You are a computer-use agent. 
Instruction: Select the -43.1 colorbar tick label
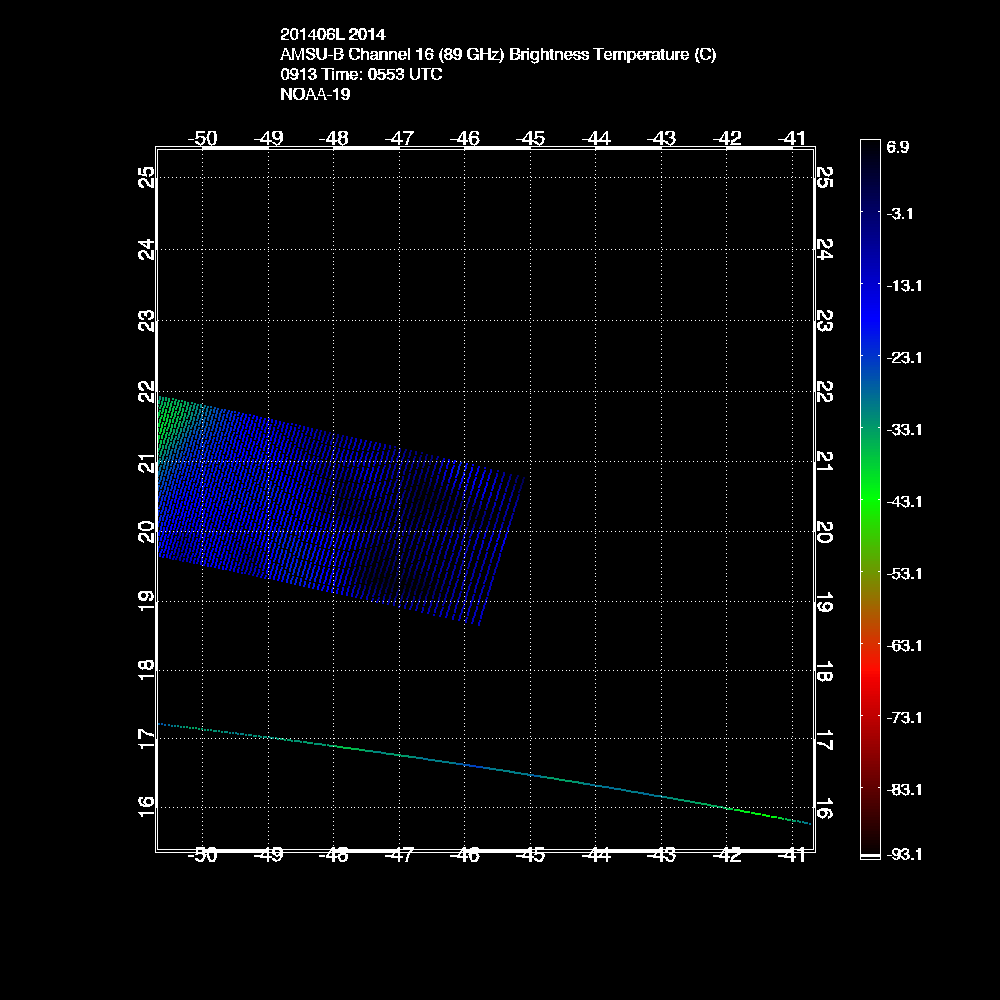click(x=904, y=501)
